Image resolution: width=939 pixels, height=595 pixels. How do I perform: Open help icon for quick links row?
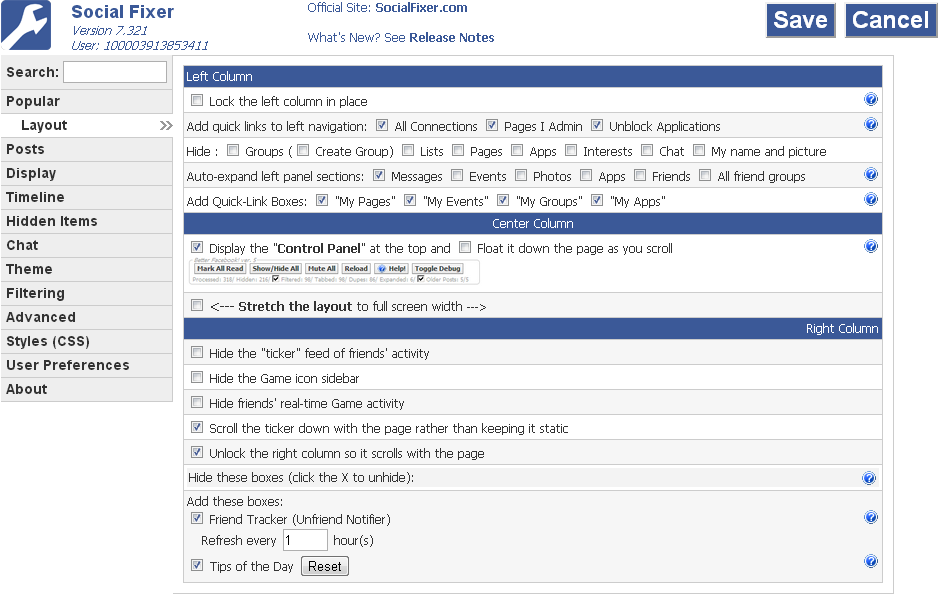[871, 125]
